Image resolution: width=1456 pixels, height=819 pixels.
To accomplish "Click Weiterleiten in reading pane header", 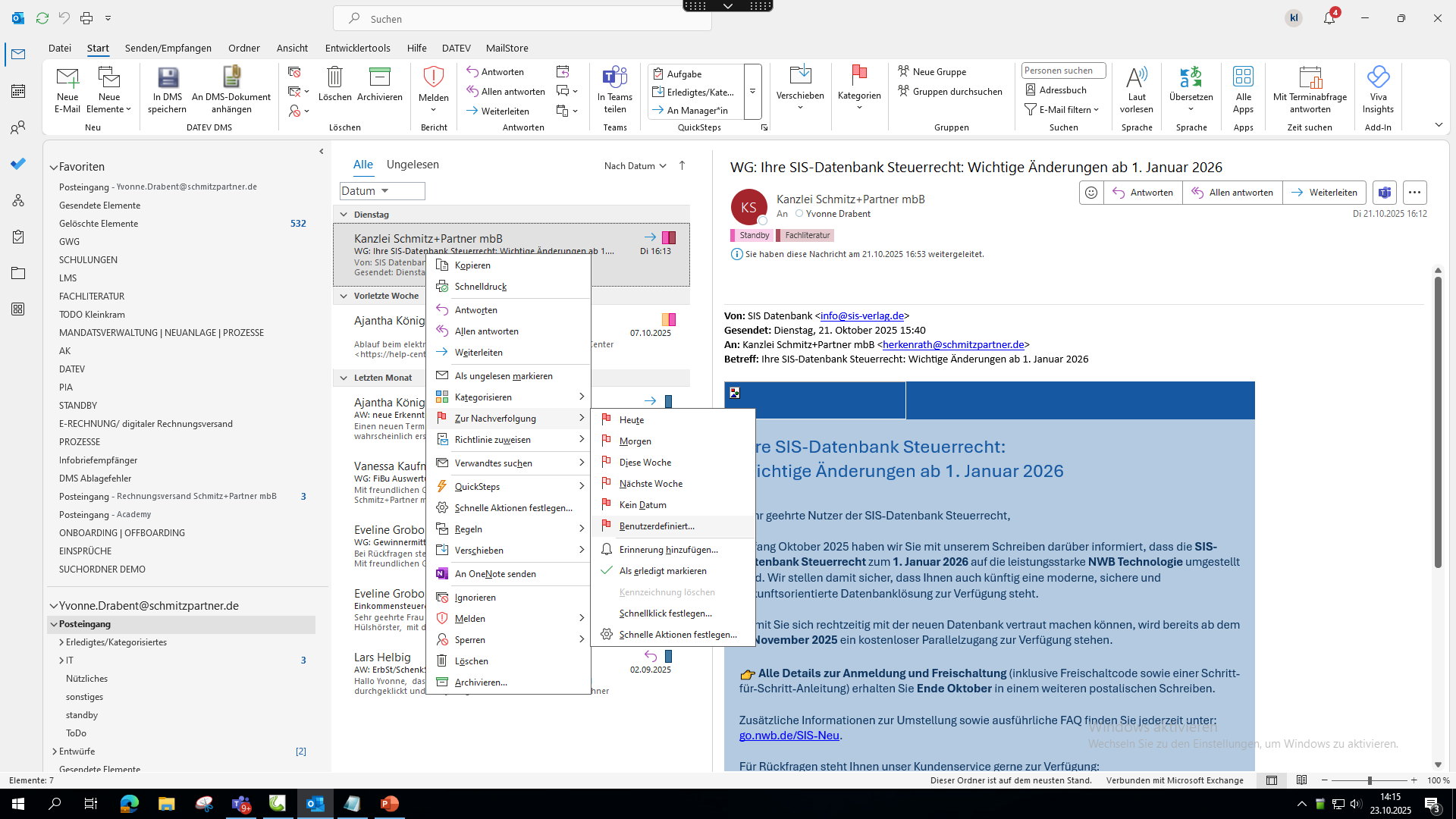I will [x=1324, y=193].
